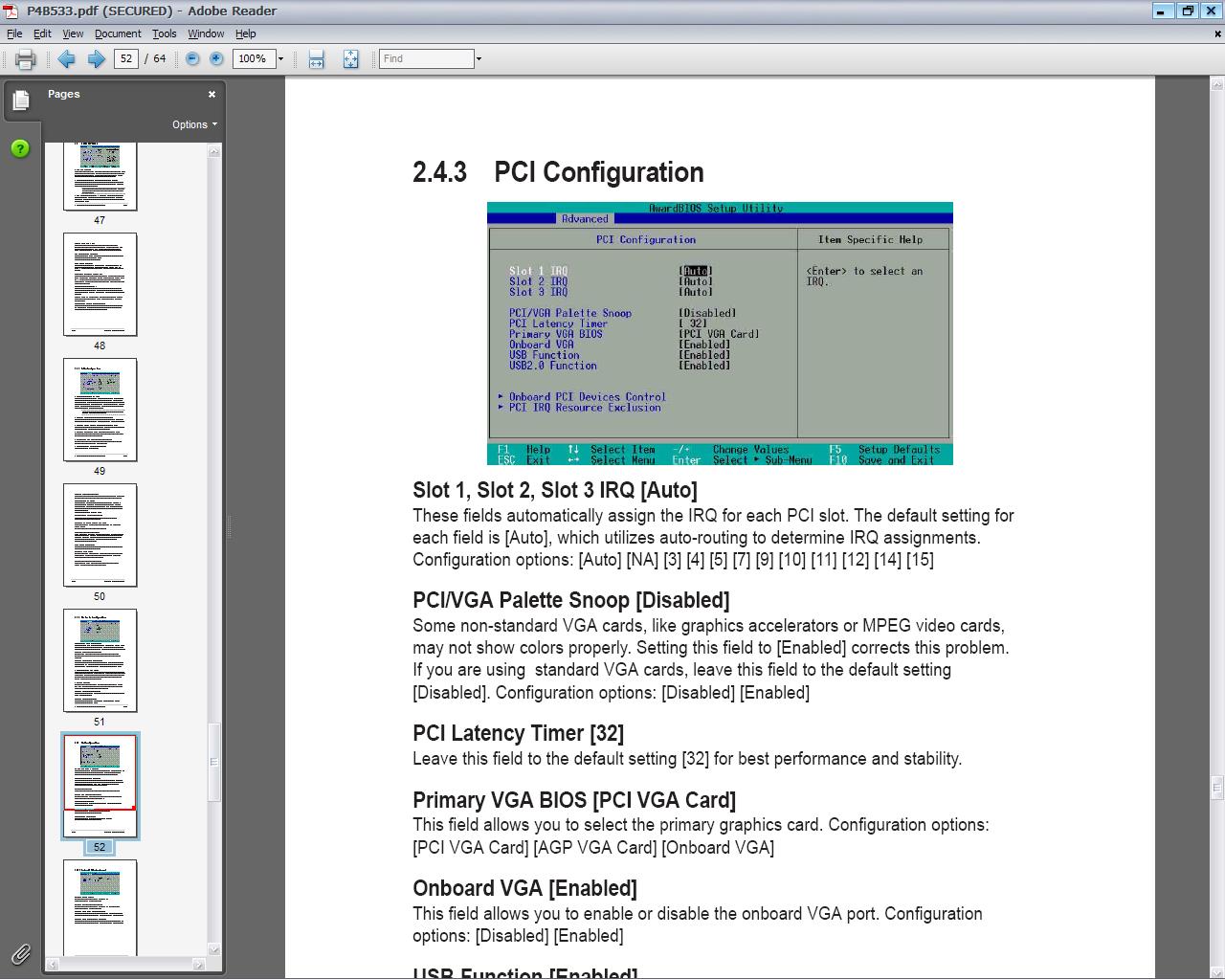Click the BIOS setup screenshot image
This screenshot has height=980, width=1225.
pyautogui.click(x=720, y=333)
